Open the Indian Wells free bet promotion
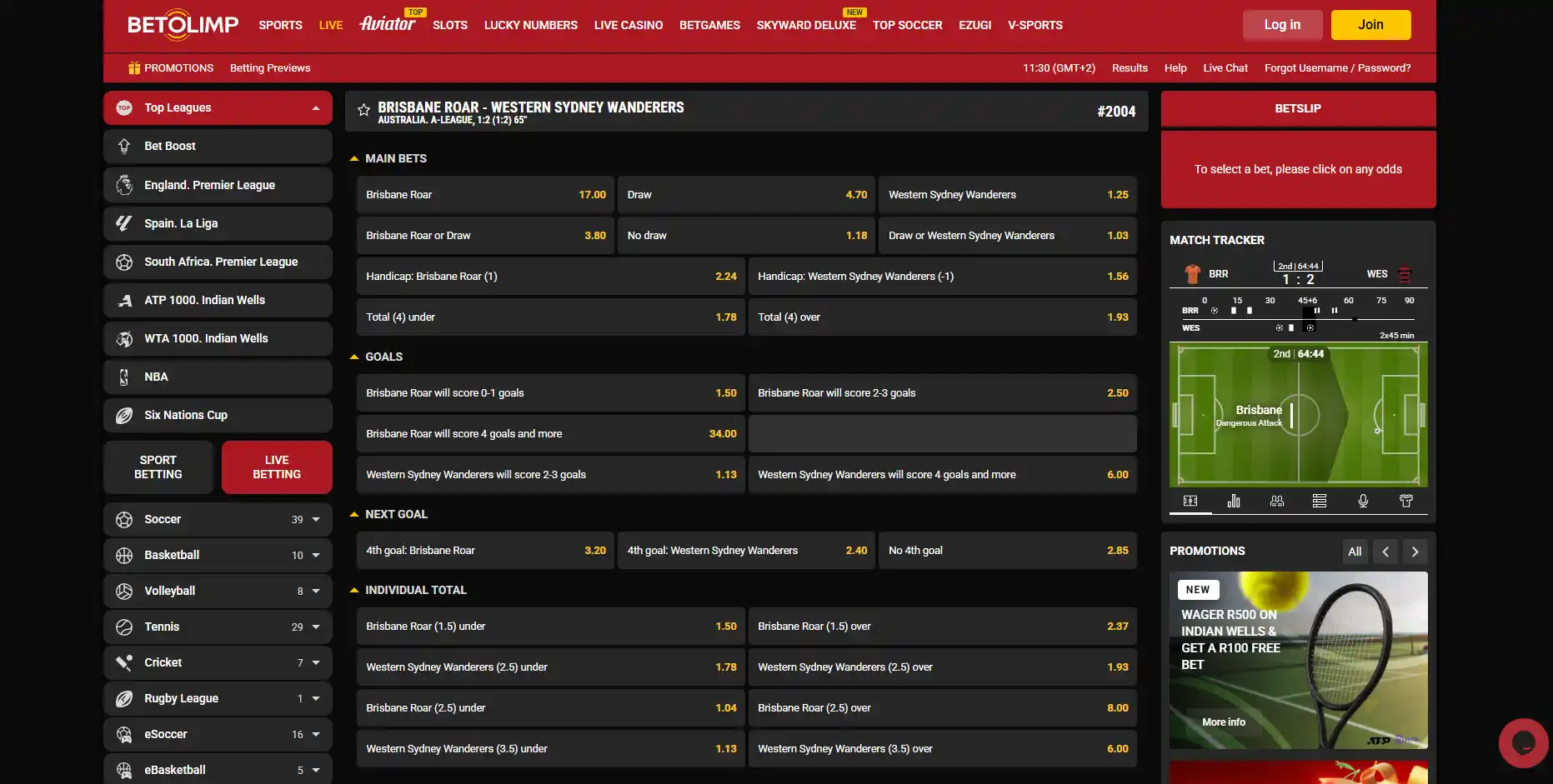 coord(1298,660)
